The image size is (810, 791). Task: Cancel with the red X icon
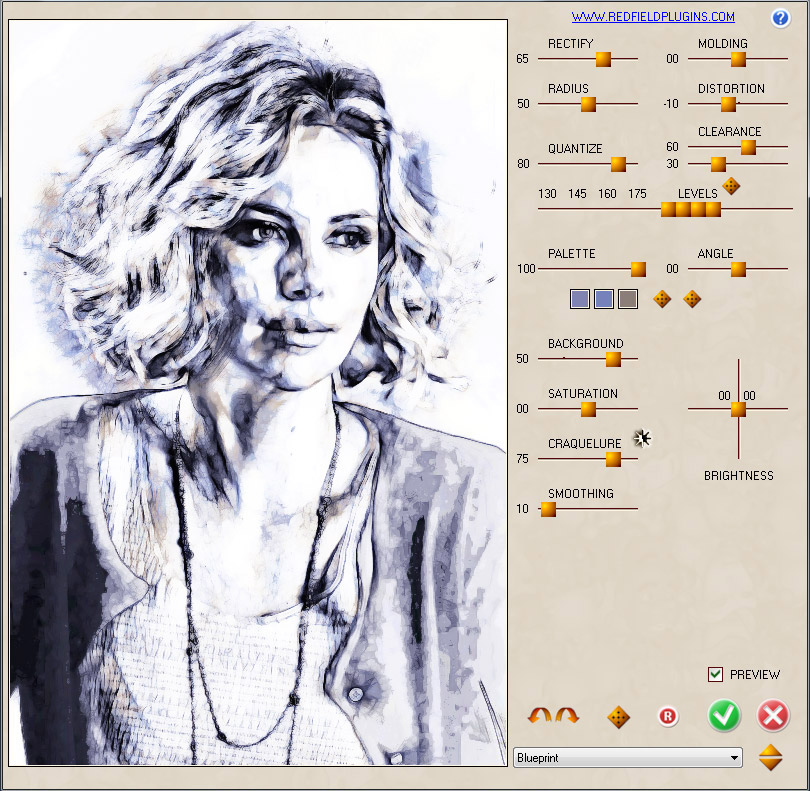coord(773,716)
